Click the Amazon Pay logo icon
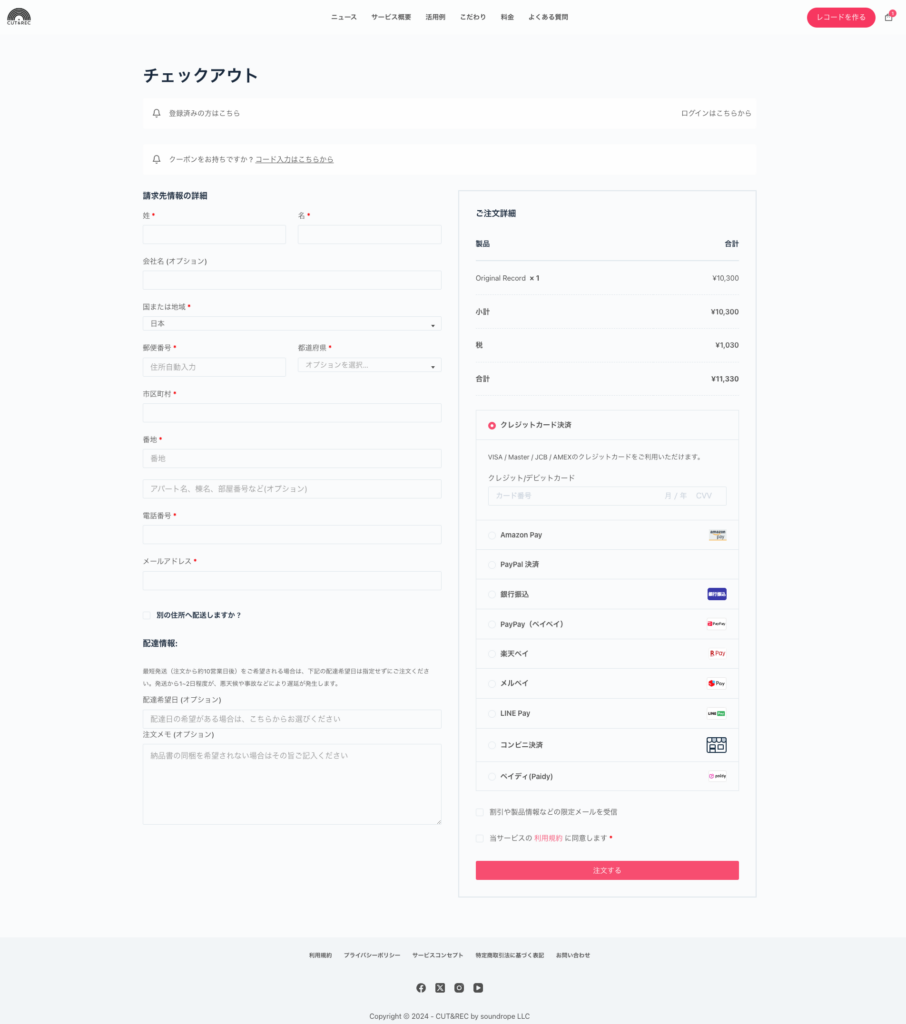906x1024 pixels. [717, 535]
